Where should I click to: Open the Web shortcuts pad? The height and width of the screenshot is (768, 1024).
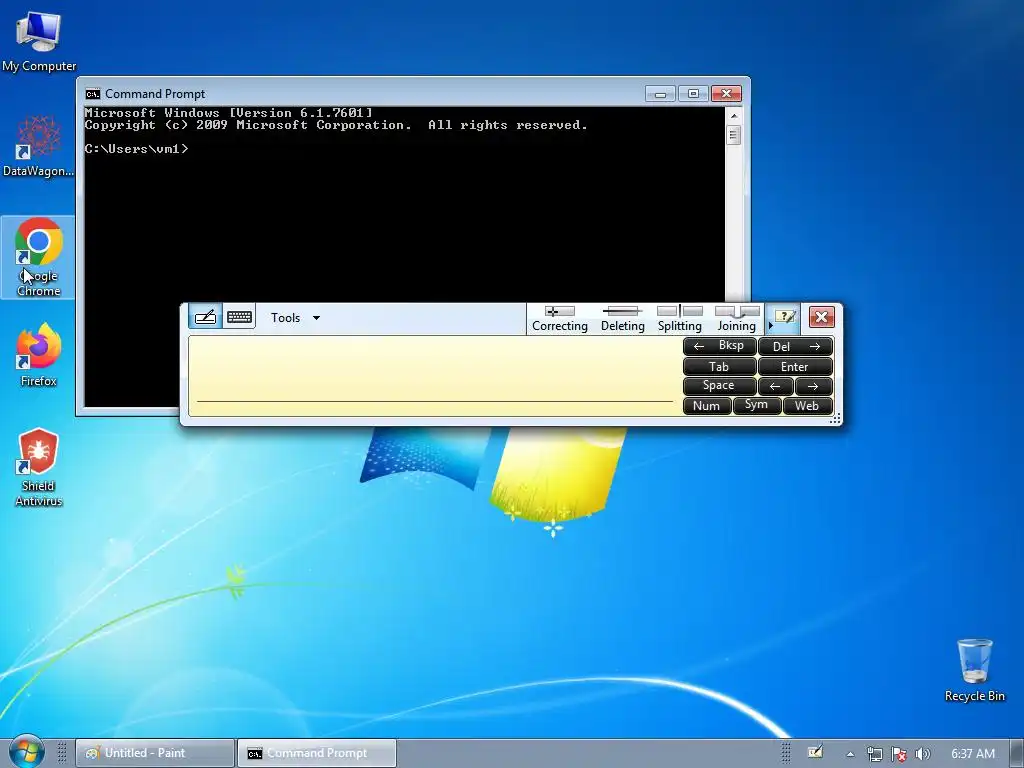(x=807, y=406)
